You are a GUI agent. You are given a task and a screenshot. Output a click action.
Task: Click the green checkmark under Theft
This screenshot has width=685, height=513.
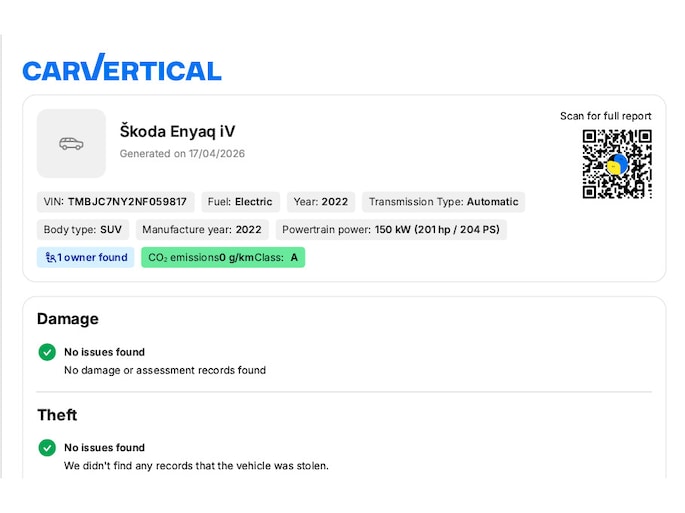click(x=47, y=448)
